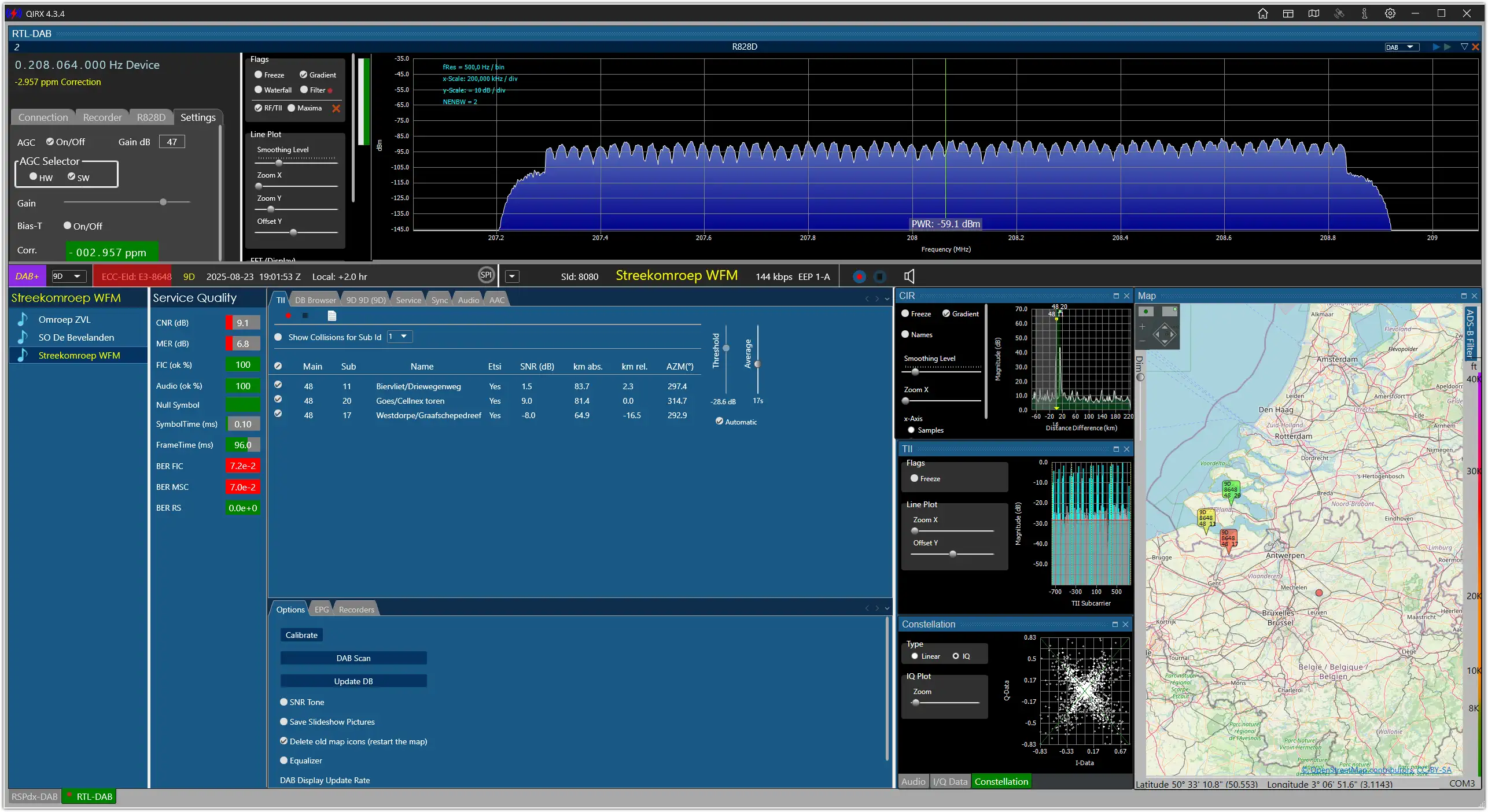The image size is (1488, 812).
Task: Open the DAB mode dropdown
Action: pos(1402,47)
